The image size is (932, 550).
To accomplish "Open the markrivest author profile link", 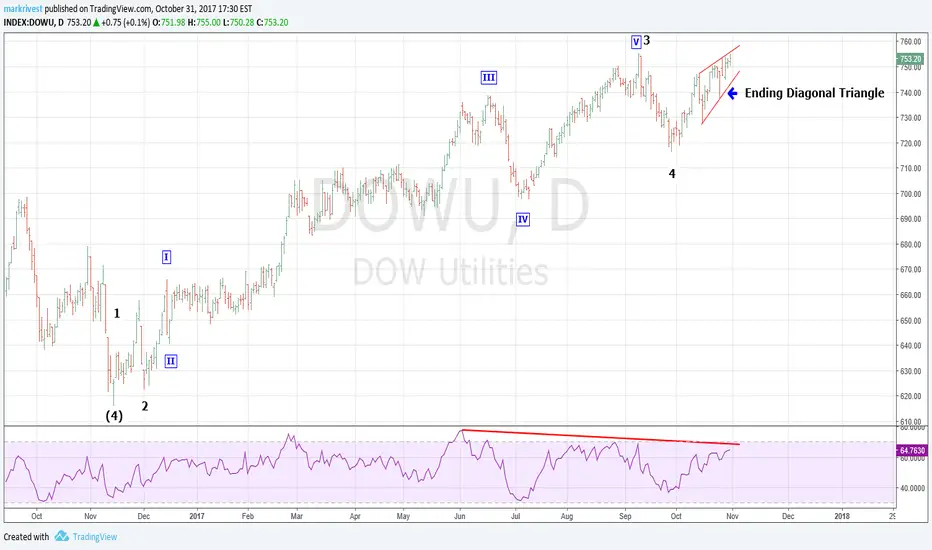I will (x=23, y=9).
